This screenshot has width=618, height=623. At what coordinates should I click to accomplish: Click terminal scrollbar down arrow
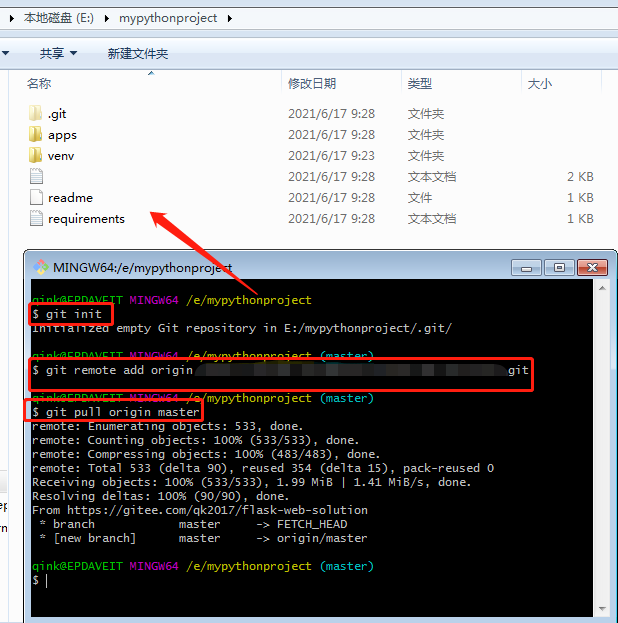[x=602, y=609]
